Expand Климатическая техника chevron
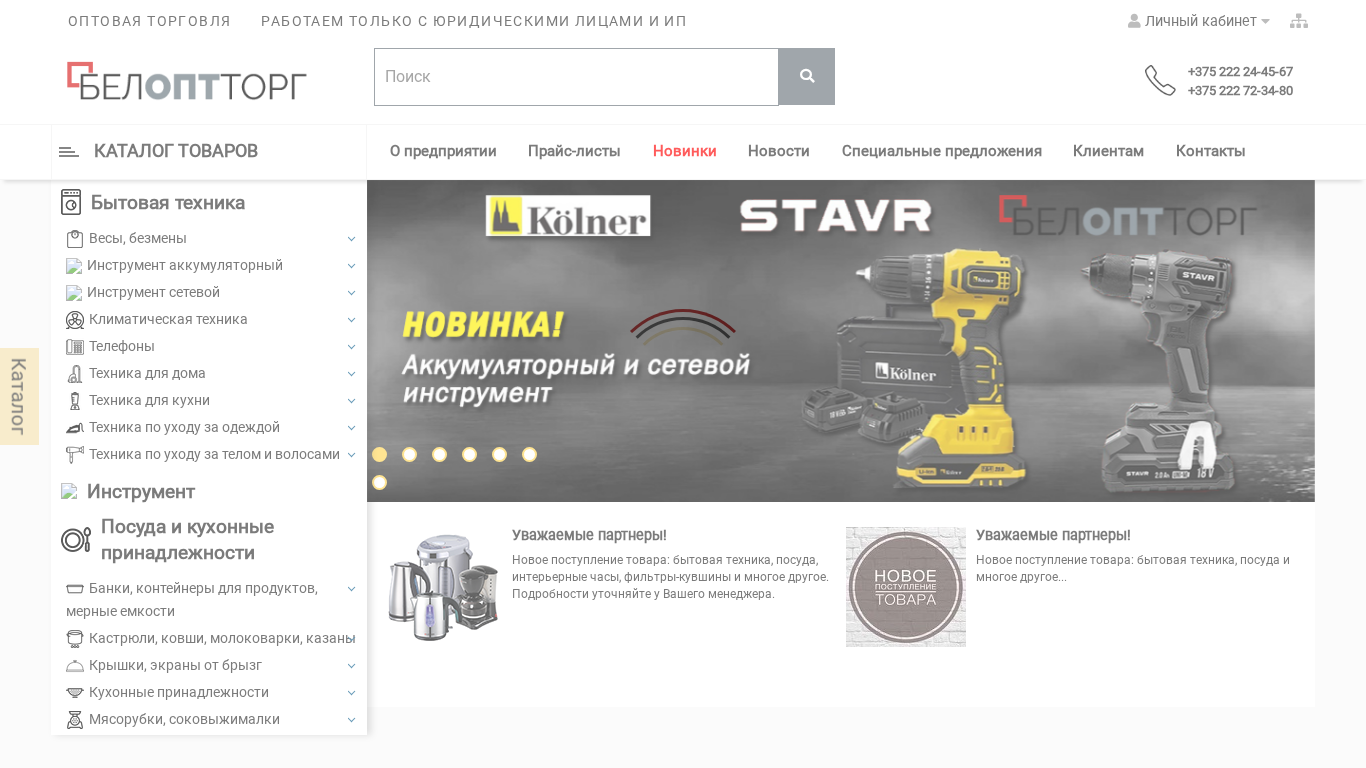Image resolution: width=1366 pixels, height=768 pixels. pos(352,320)
